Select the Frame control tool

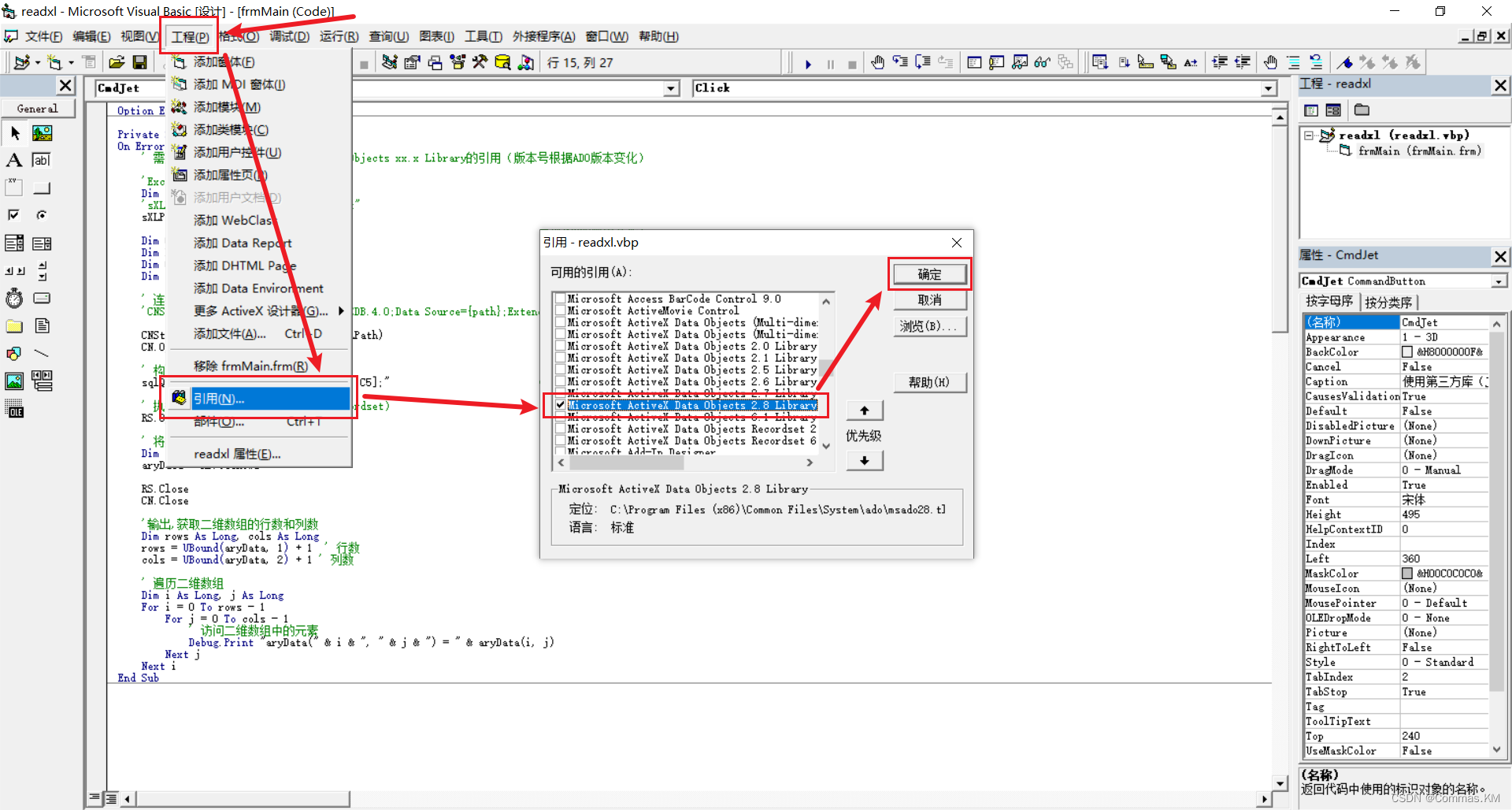tap(15, 188)
